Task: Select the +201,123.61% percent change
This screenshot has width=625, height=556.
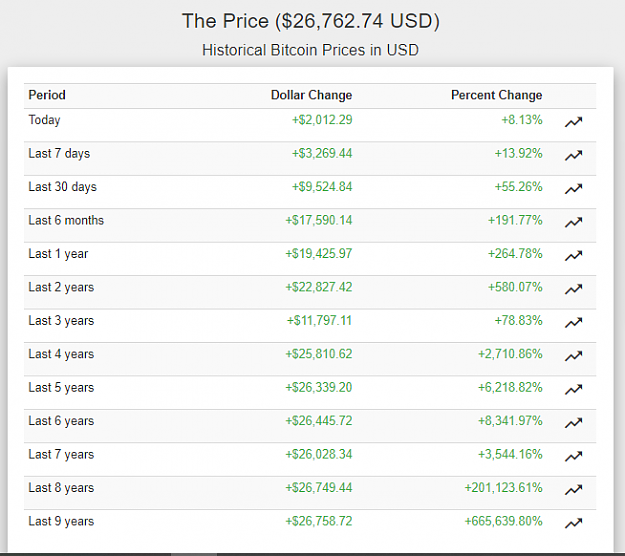Action: pos(504,488)
